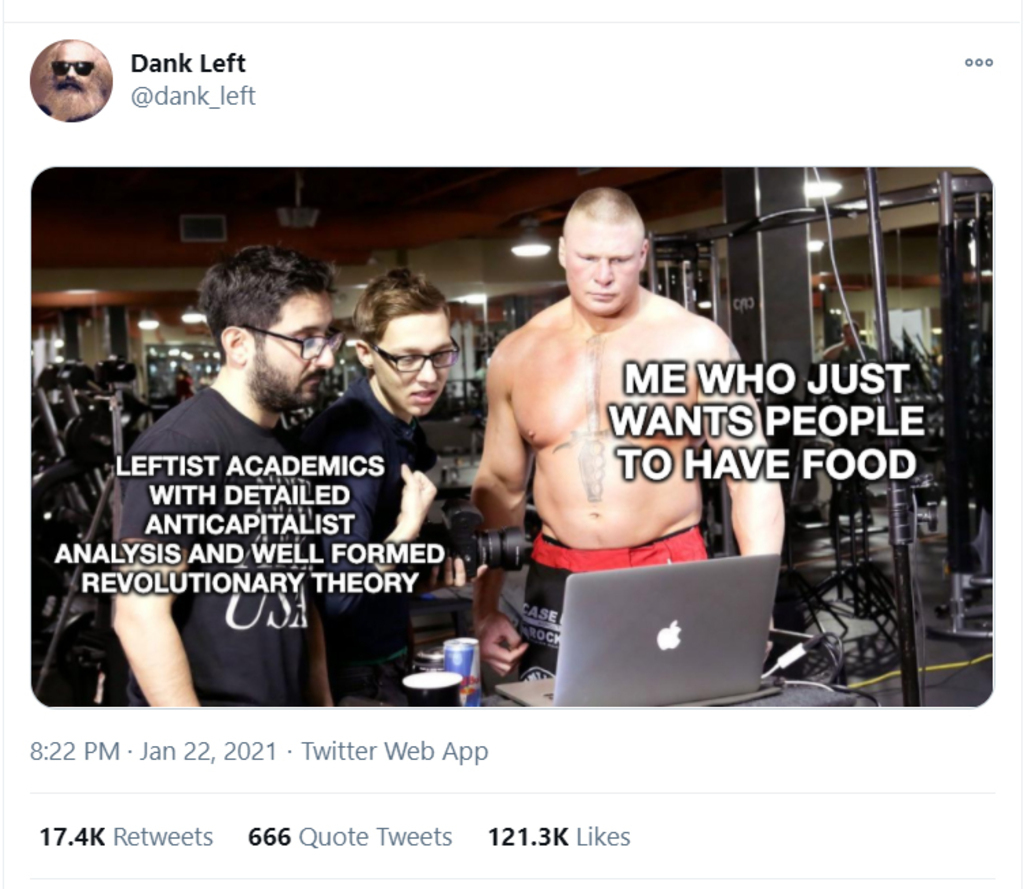Open the Dank Left display name

(x=188, y=63)
